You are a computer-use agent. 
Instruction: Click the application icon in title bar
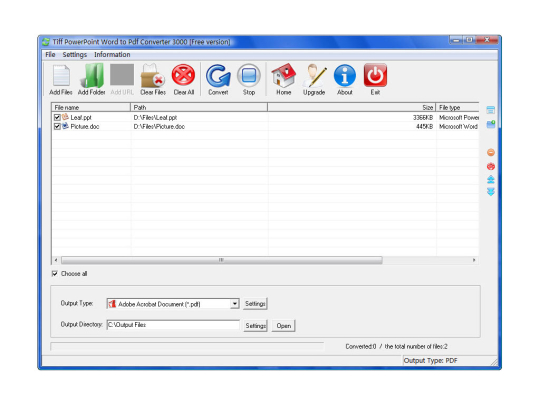click(46, 42)
